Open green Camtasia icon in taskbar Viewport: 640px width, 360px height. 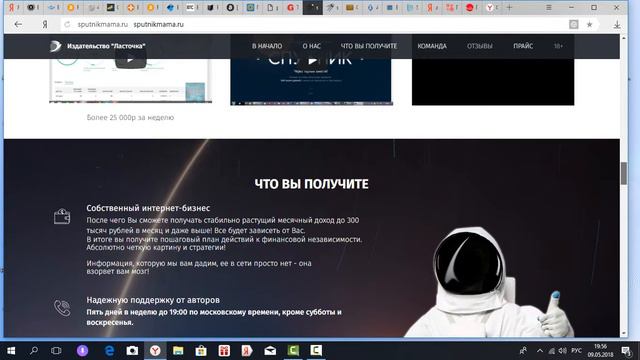click(x=293, y=351)
